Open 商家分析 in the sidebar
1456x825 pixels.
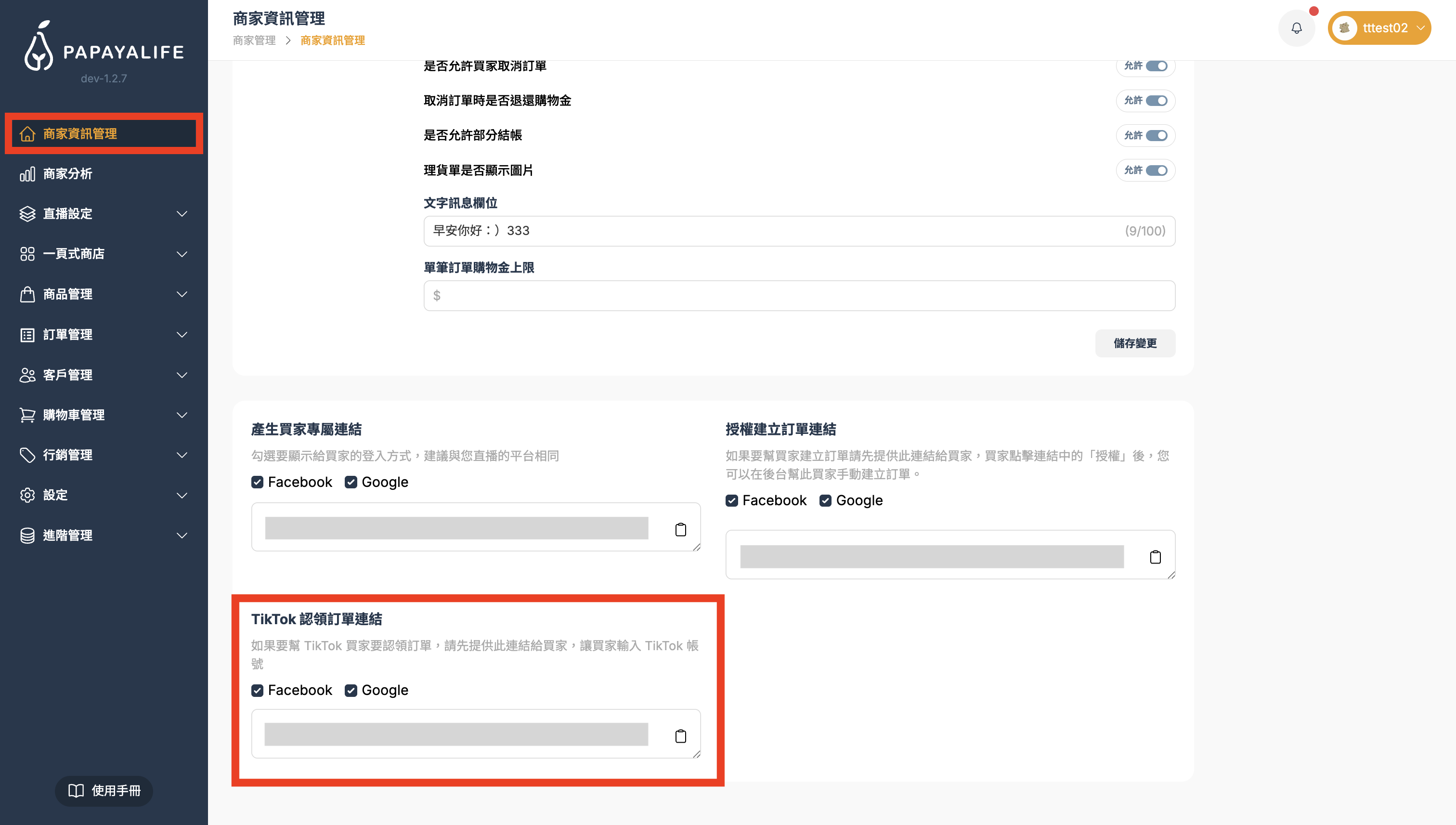tap(68, 174)
